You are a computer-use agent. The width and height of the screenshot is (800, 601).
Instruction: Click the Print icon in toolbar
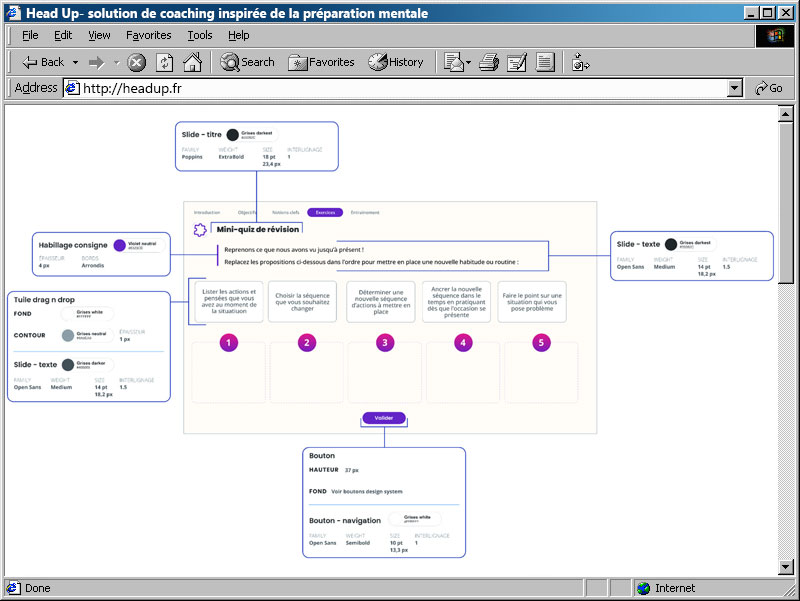489,62
